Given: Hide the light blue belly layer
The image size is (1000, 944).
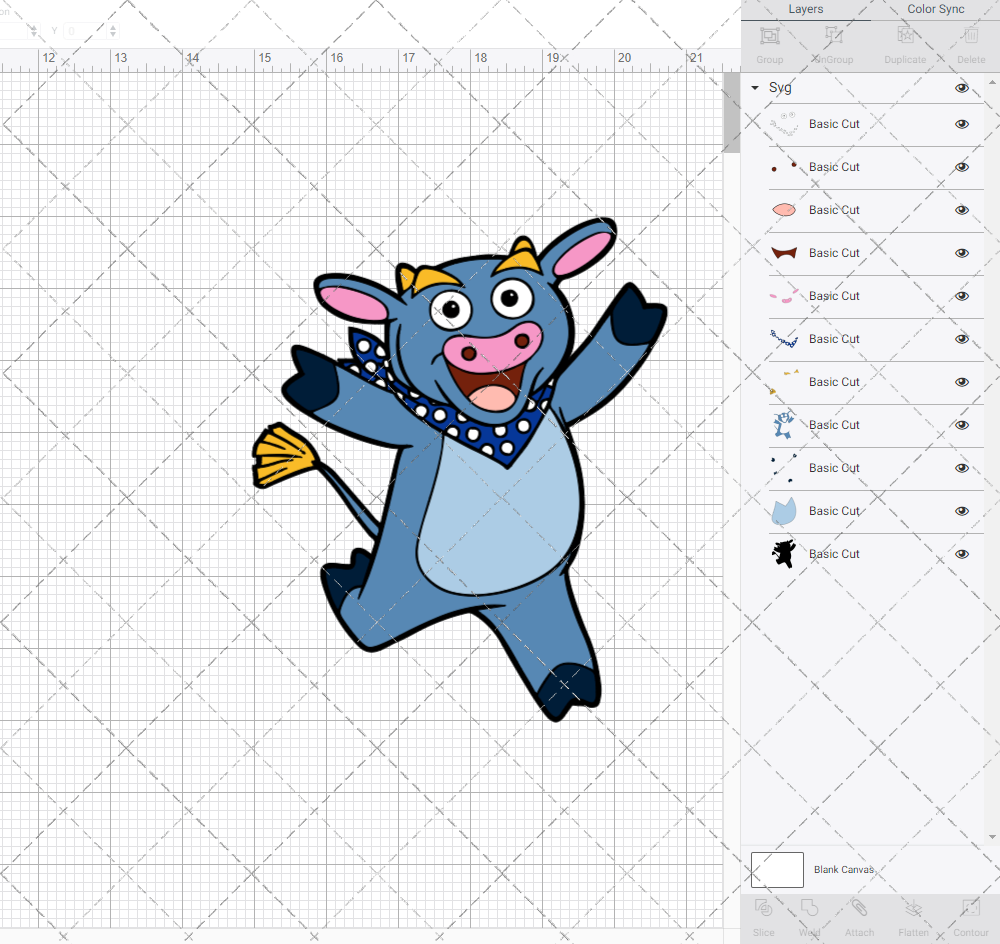Looking at the screenshot, I should [962, 511].
